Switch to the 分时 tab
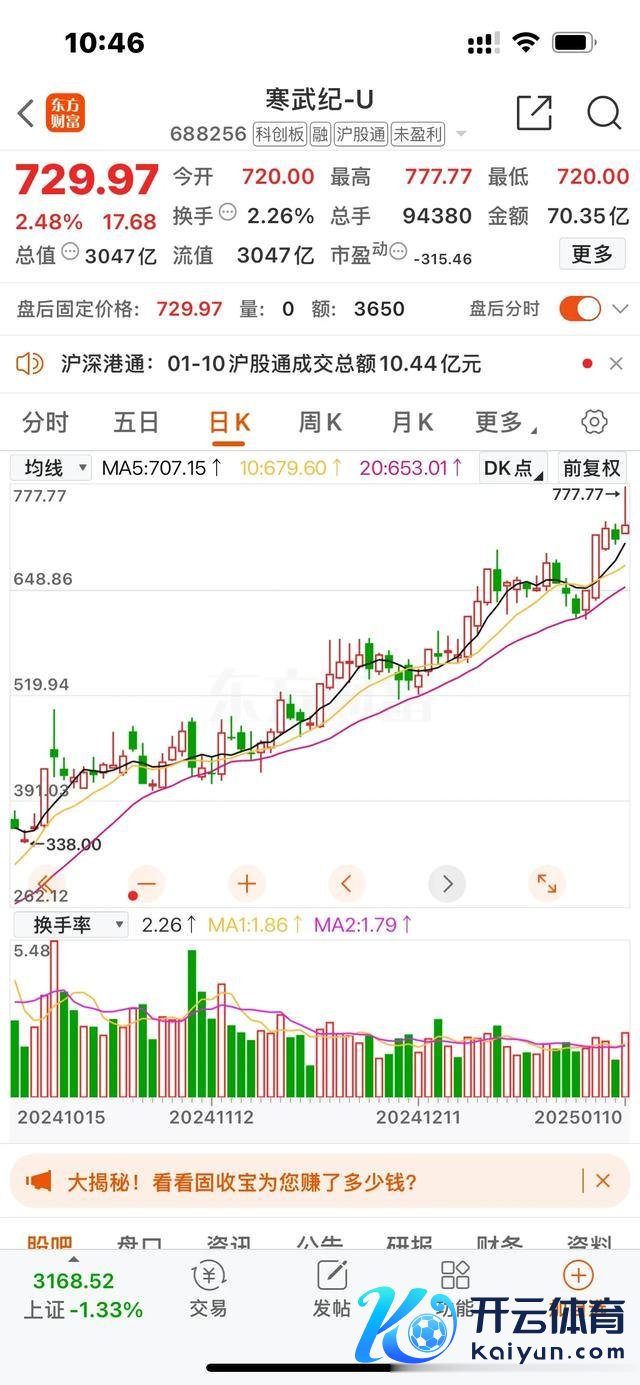 (x=45, y=423)
